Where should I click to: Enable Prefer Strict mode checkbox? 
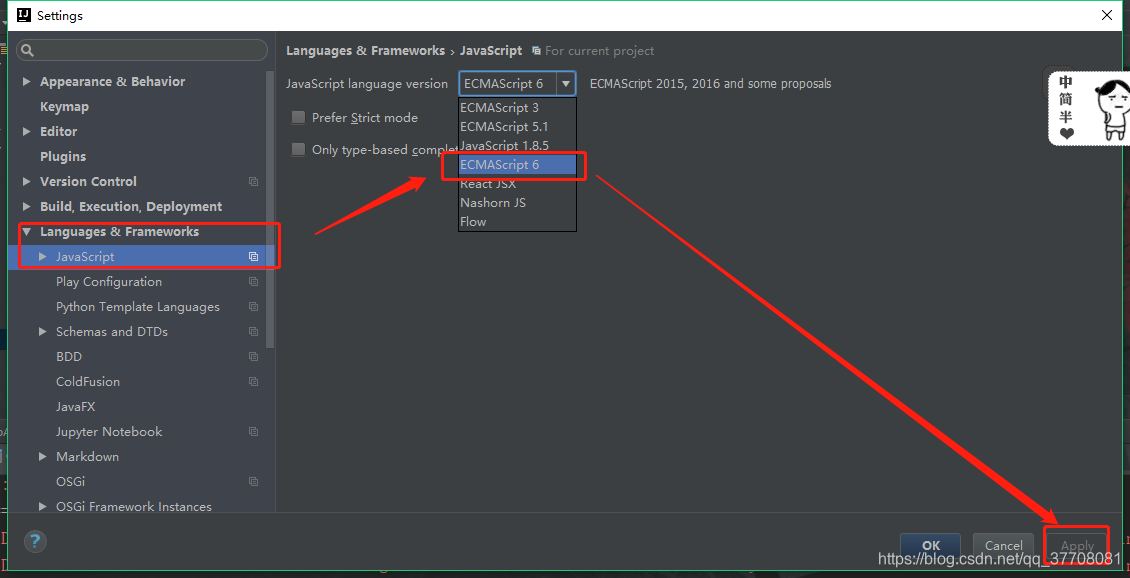coord(298,117)
